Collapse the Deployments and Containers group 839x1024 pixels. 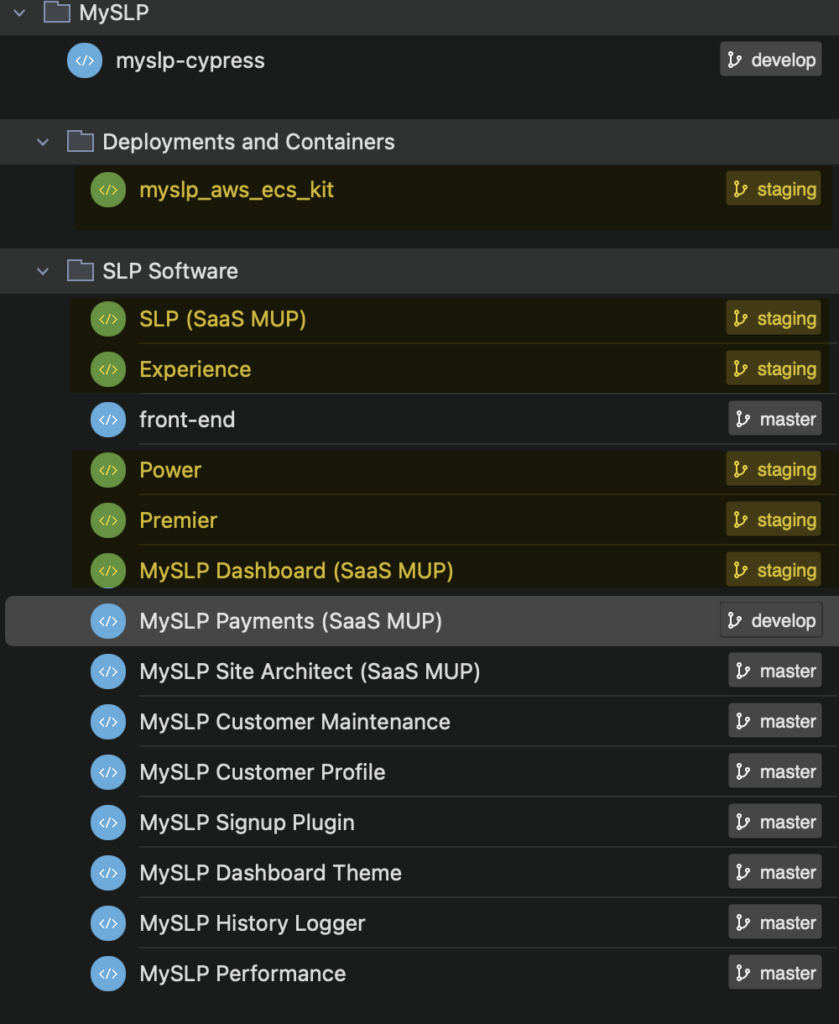click(x=43, y=142)
